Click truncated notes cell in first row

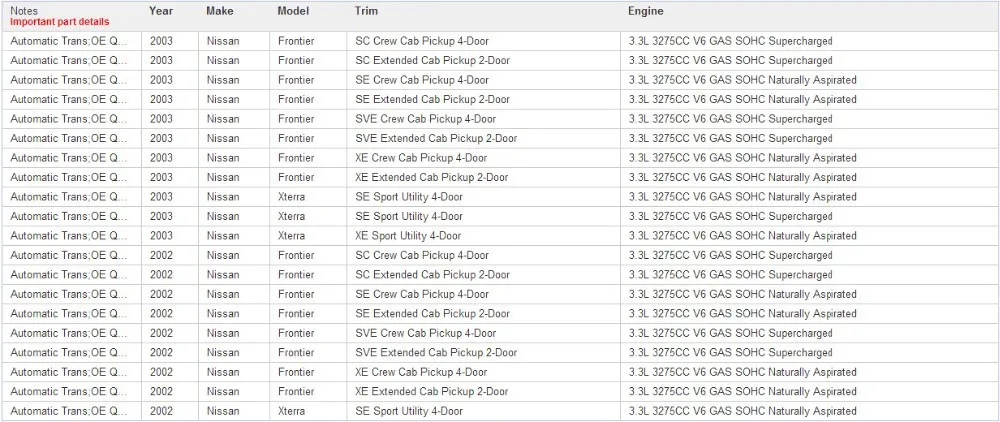72,41
